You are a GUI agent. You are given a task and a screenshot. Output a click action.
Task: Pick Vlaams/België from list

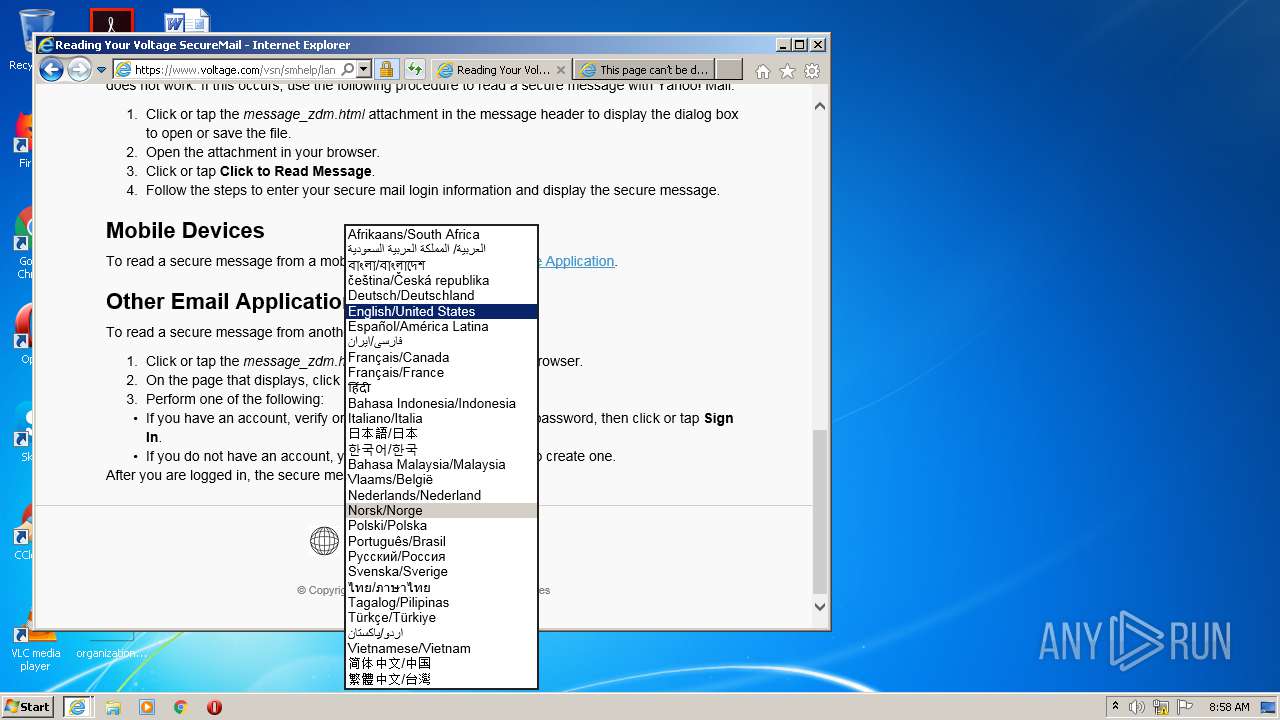click(x=441, y=479)
